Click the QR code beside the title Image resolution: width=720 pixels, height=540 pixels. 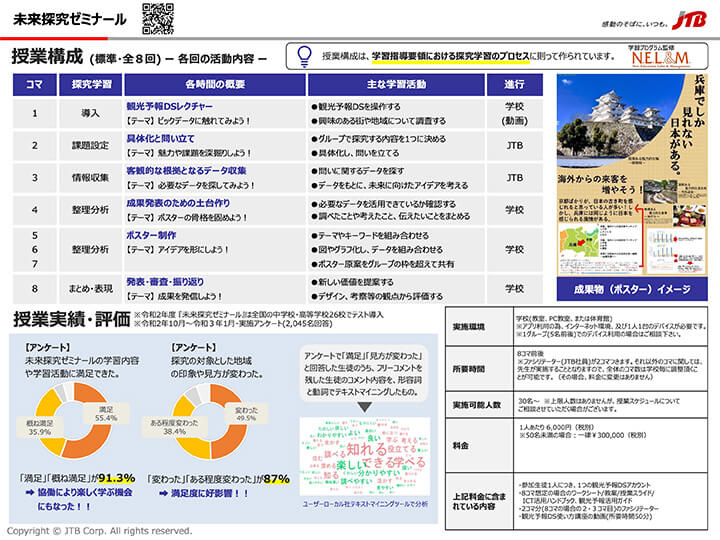click(158, 19)
